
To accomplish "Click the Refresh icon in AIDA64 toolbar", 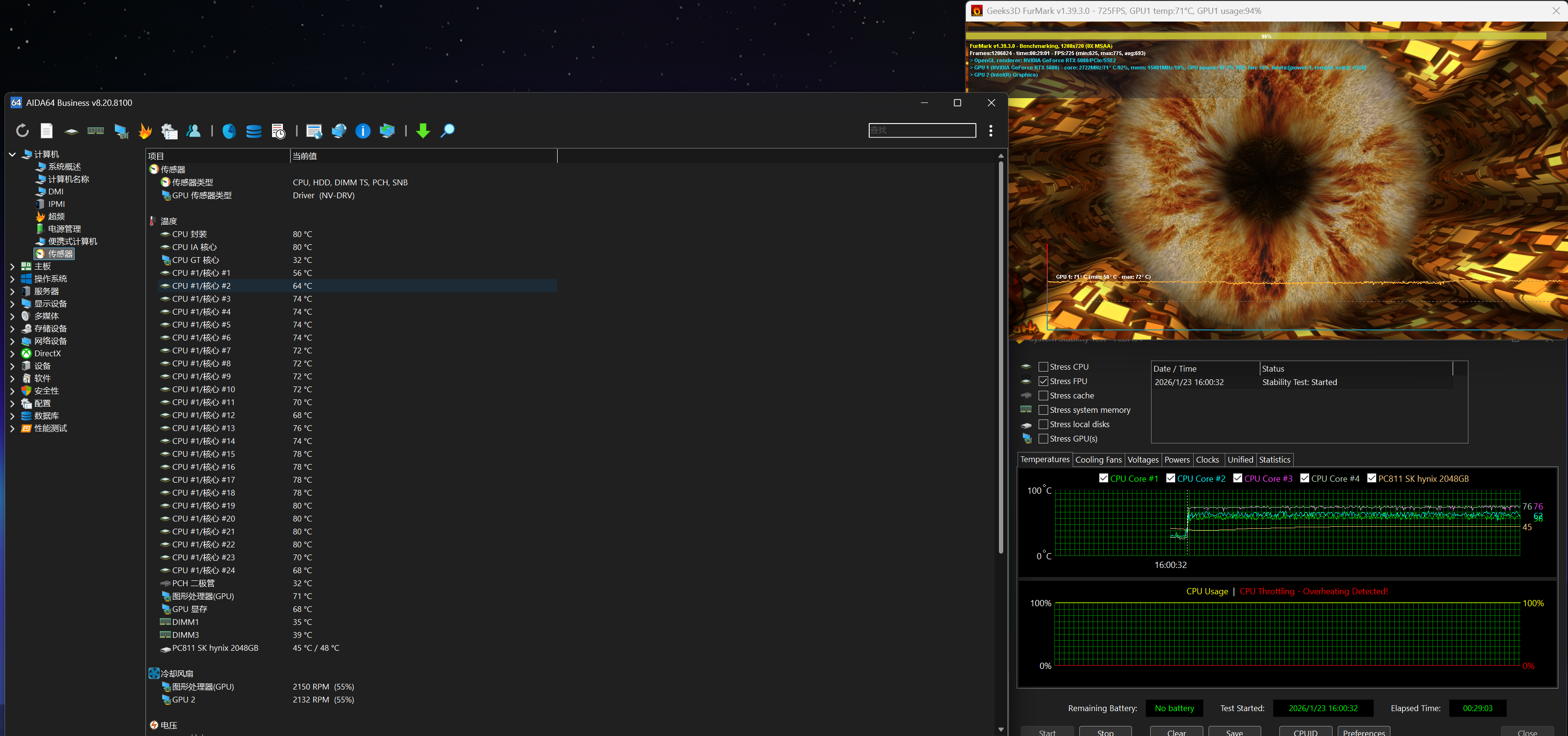I will pyautogui.click(x=22, y=130).
